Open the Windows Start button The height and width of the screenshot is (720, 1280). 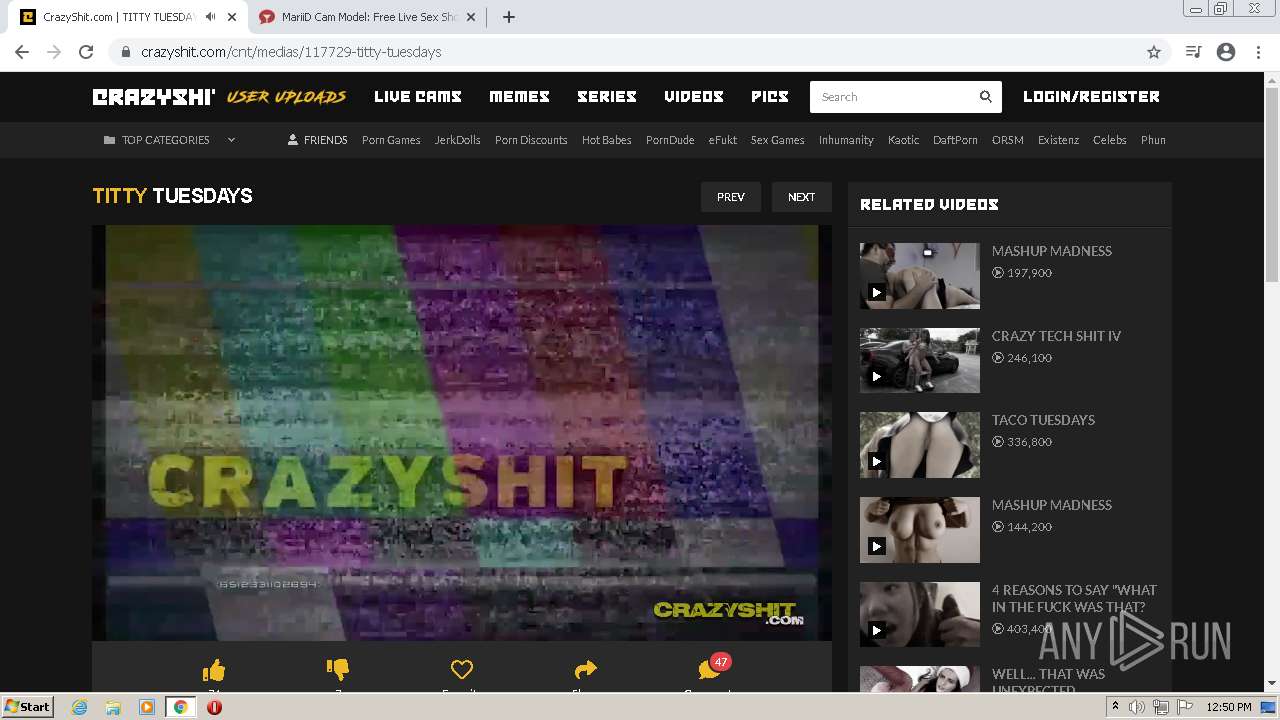point(27,707)
